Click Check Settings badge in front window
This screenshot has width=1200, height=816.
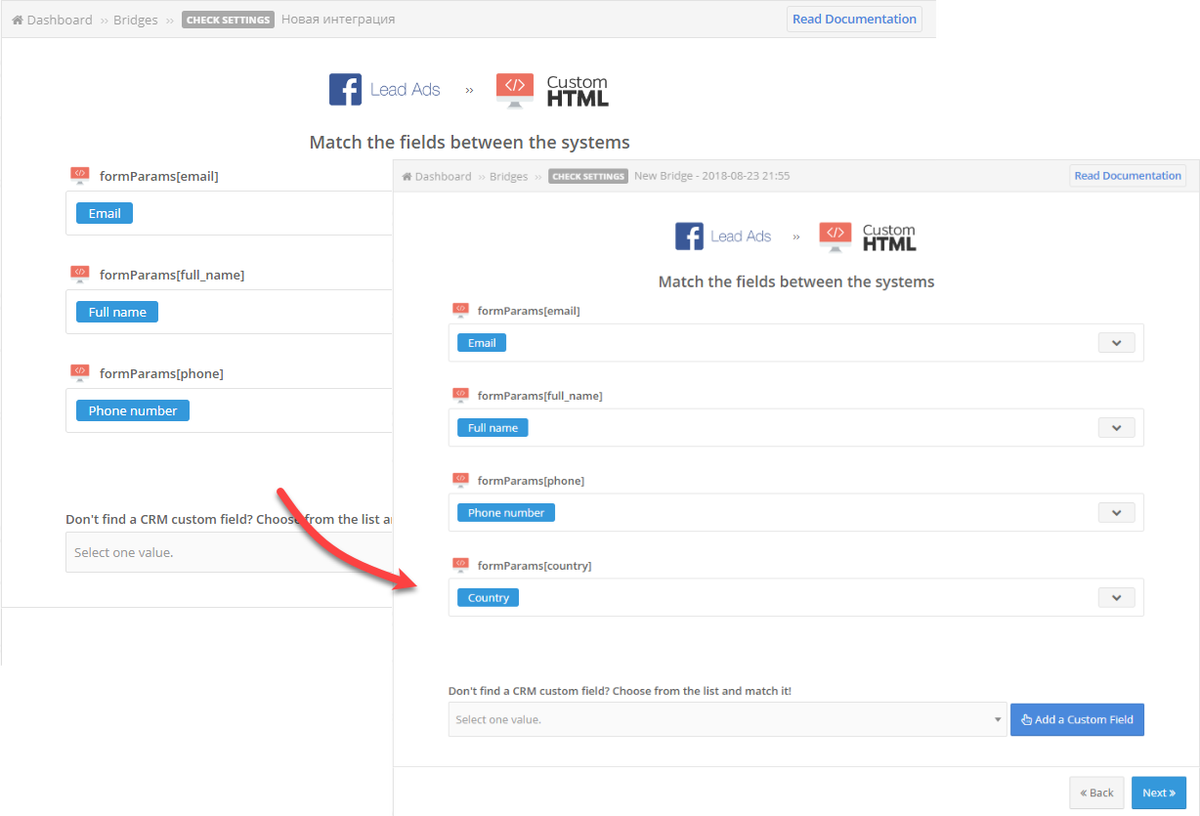click(588, 176)
